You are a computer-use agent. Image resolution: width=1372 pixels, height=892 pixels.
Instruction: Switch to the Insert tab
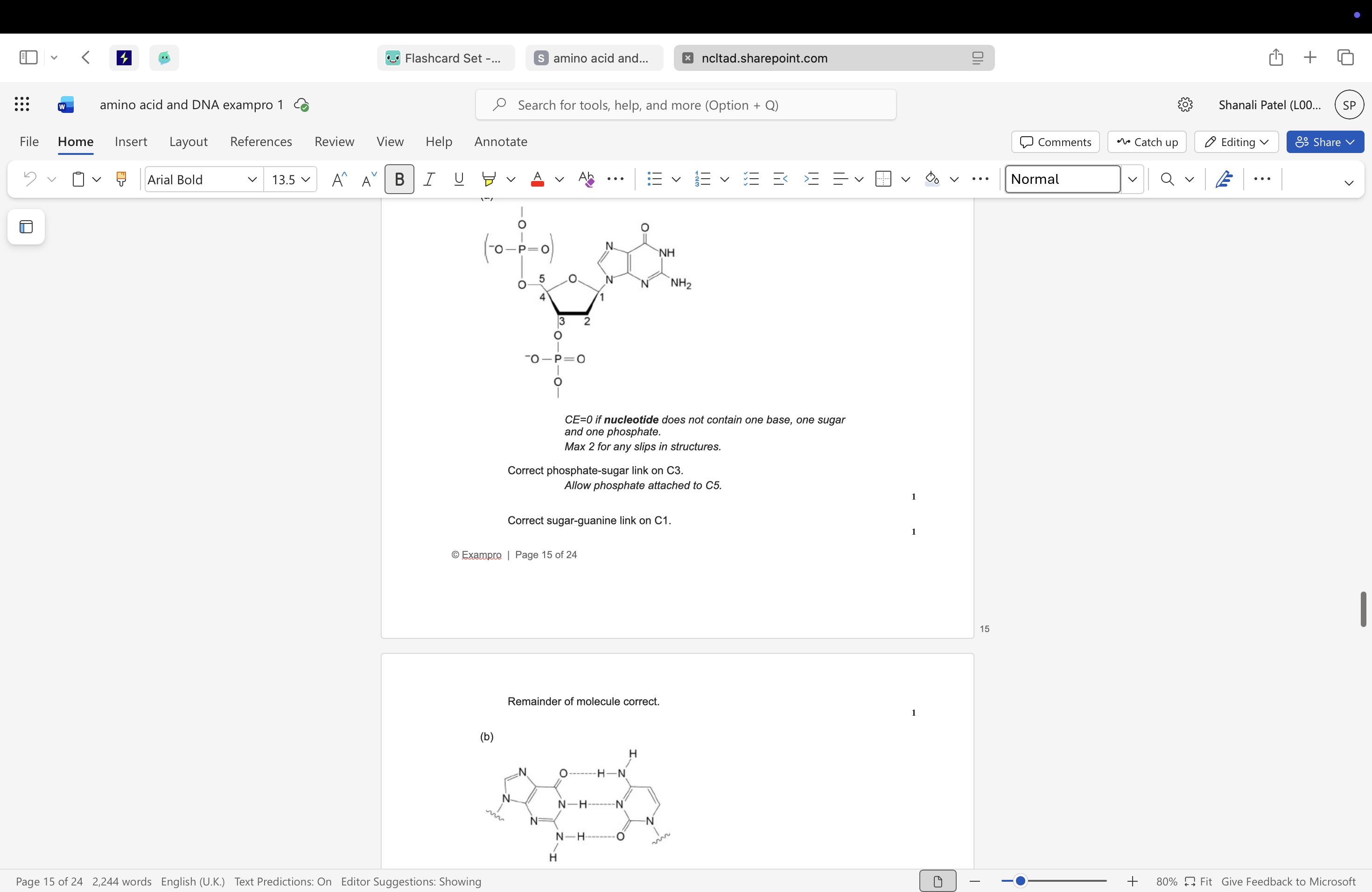[131, 141]
